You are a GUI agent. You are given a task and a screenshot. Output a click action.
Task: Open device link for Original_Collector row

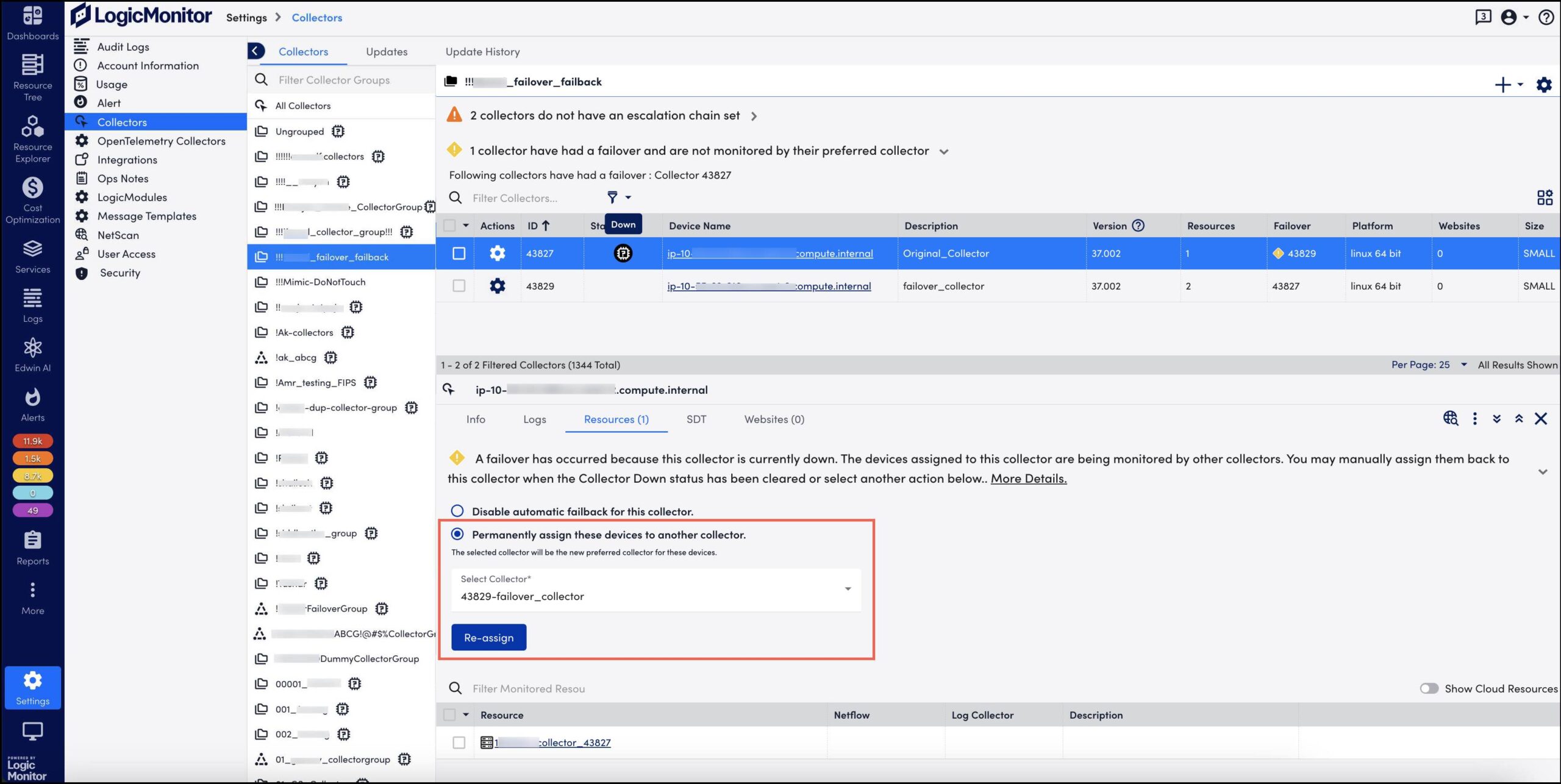click(x=770, y=253)
